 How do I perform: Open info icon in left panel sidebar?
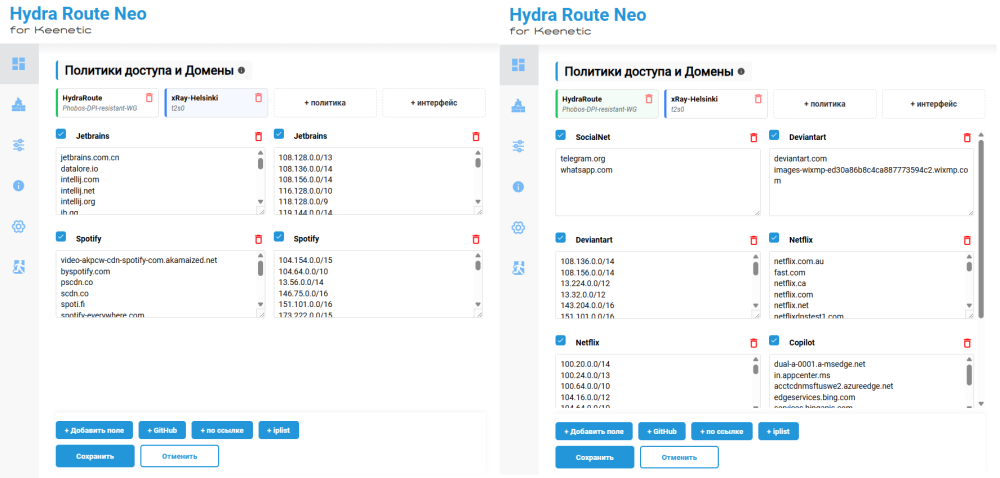18,186
